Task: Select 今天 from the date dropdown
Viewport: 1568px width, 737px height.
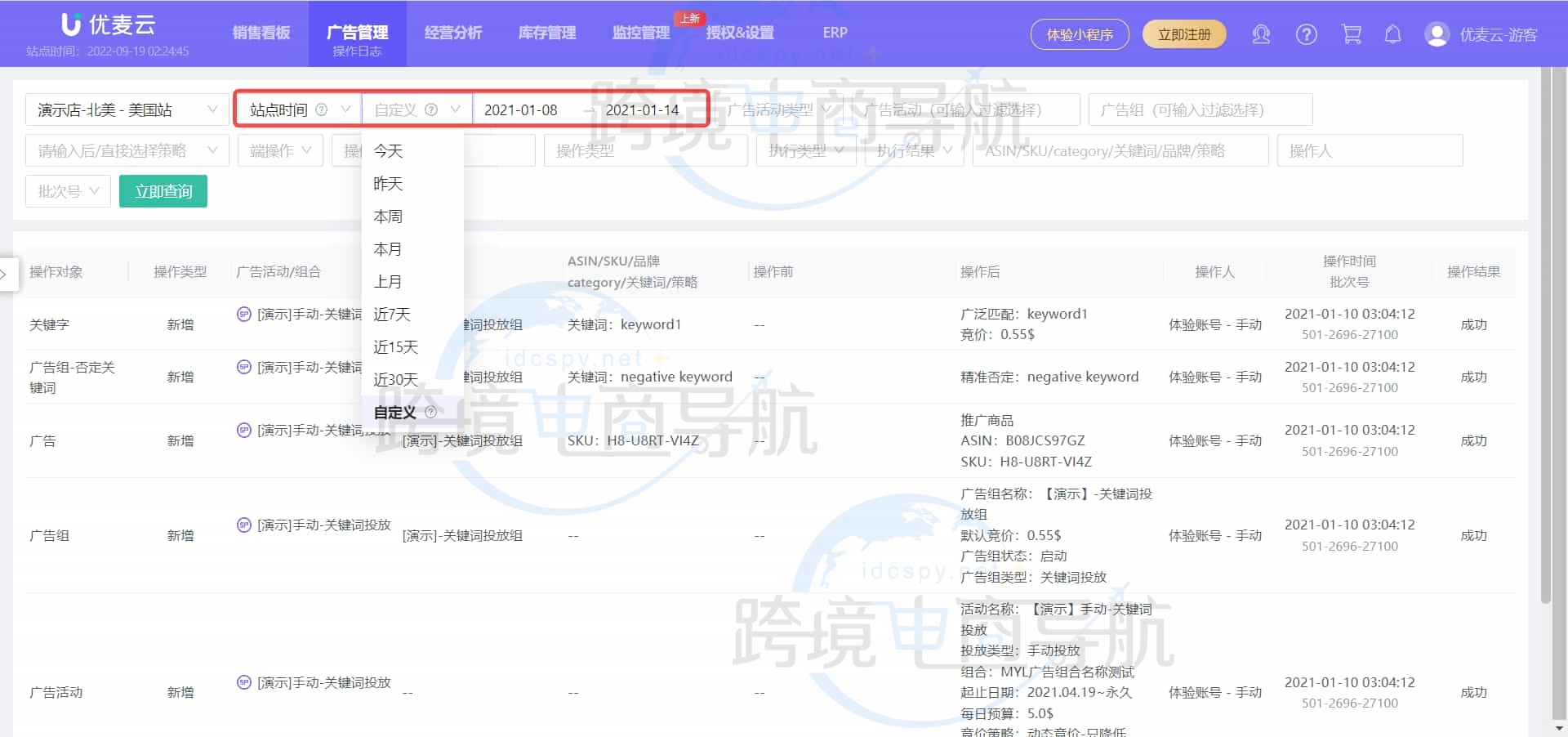Action: click(x=389, y=151)
